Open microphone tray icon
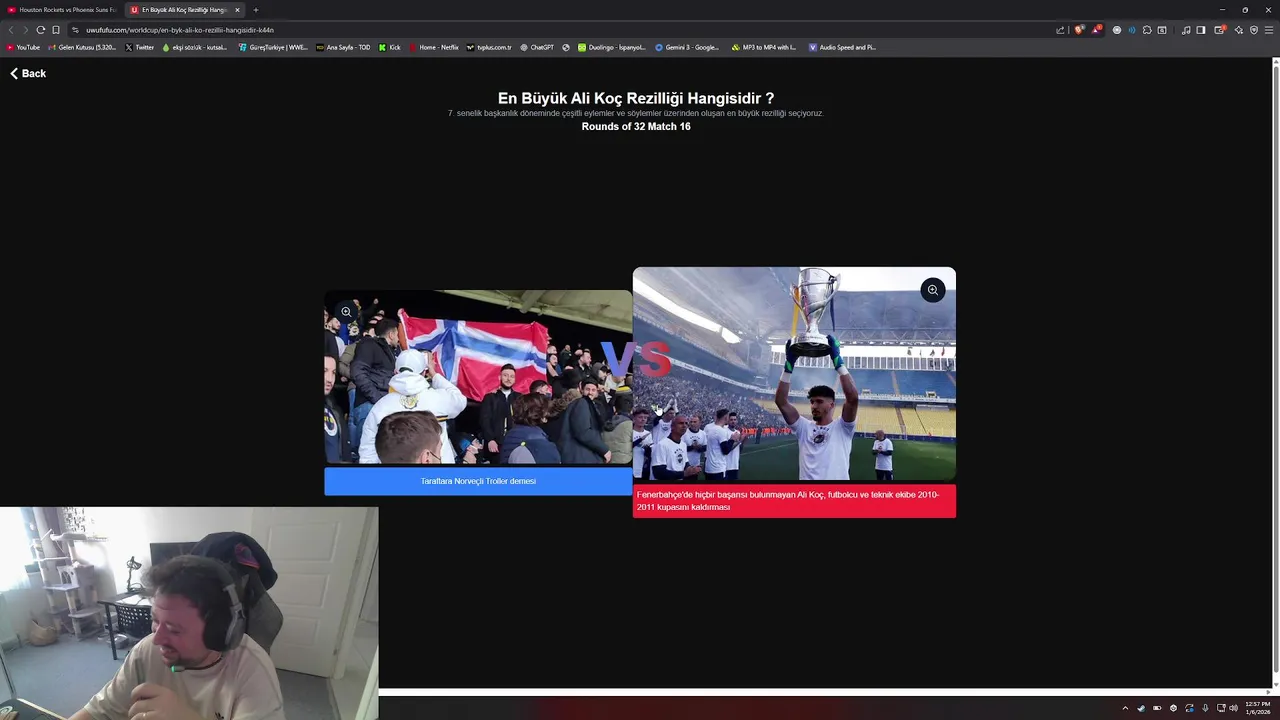The width and height of the screenshot is (1280, 720). tap(1205, 708)
